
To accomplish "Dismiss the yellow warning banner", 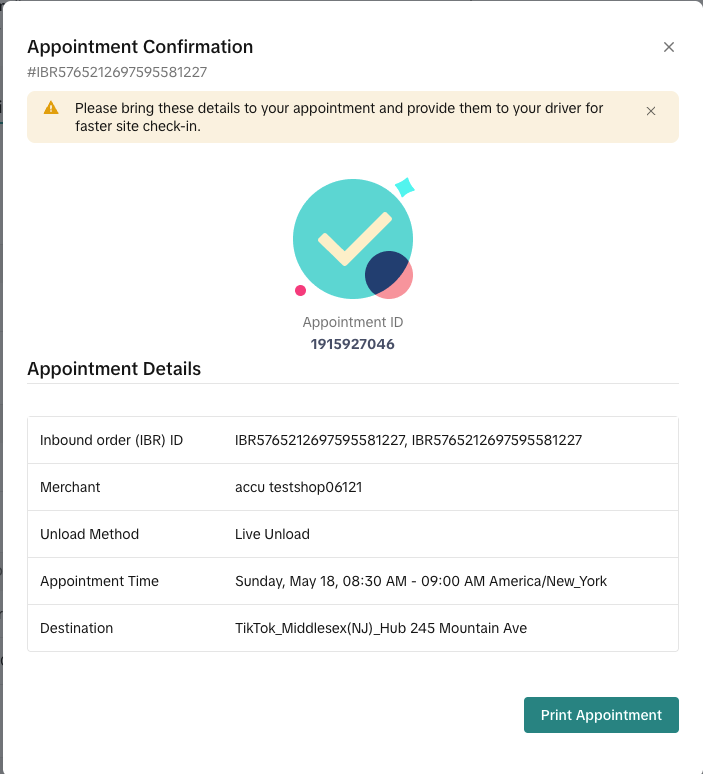I will click(x=651, y=111).
